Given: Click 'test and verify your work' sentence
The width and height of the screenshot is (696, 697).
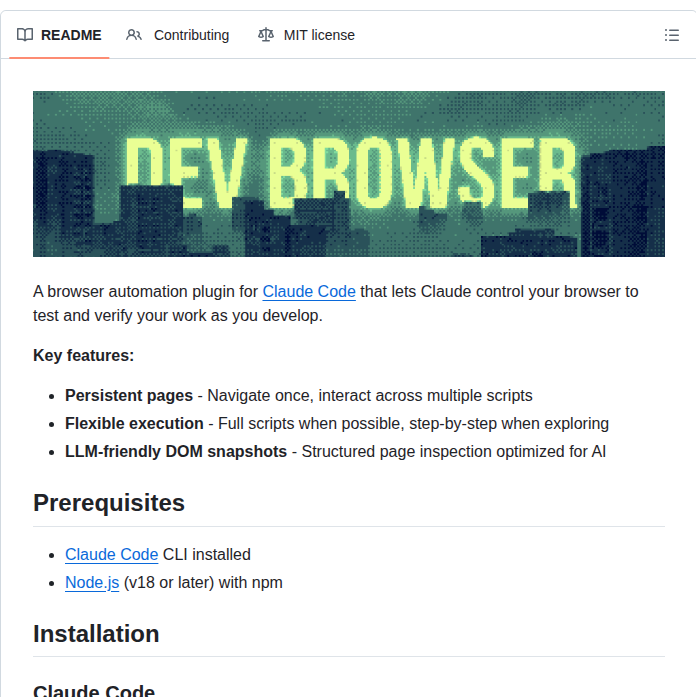Looking at the screenshot, I should [178, 315].
